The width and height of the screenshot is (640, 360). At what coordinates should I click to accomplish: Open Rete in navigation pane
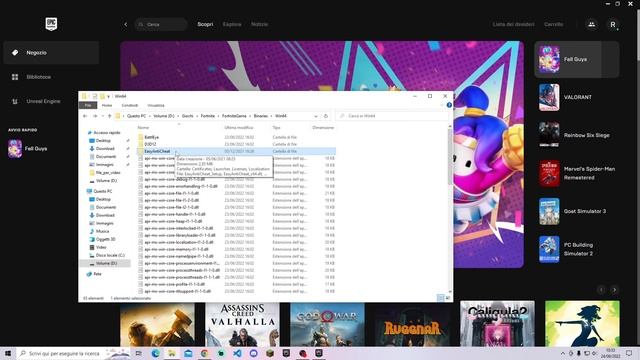pos(97,274)
